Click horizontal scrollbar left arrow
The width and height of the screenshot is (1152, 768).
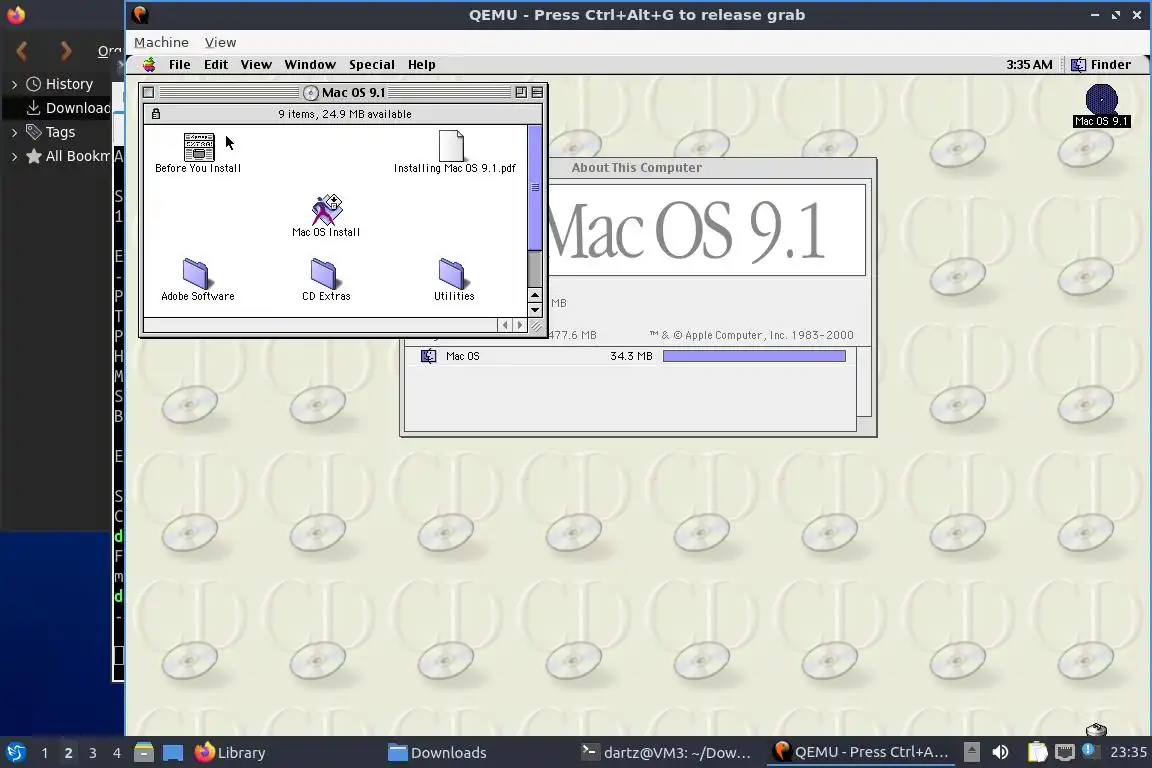[505, 325]
